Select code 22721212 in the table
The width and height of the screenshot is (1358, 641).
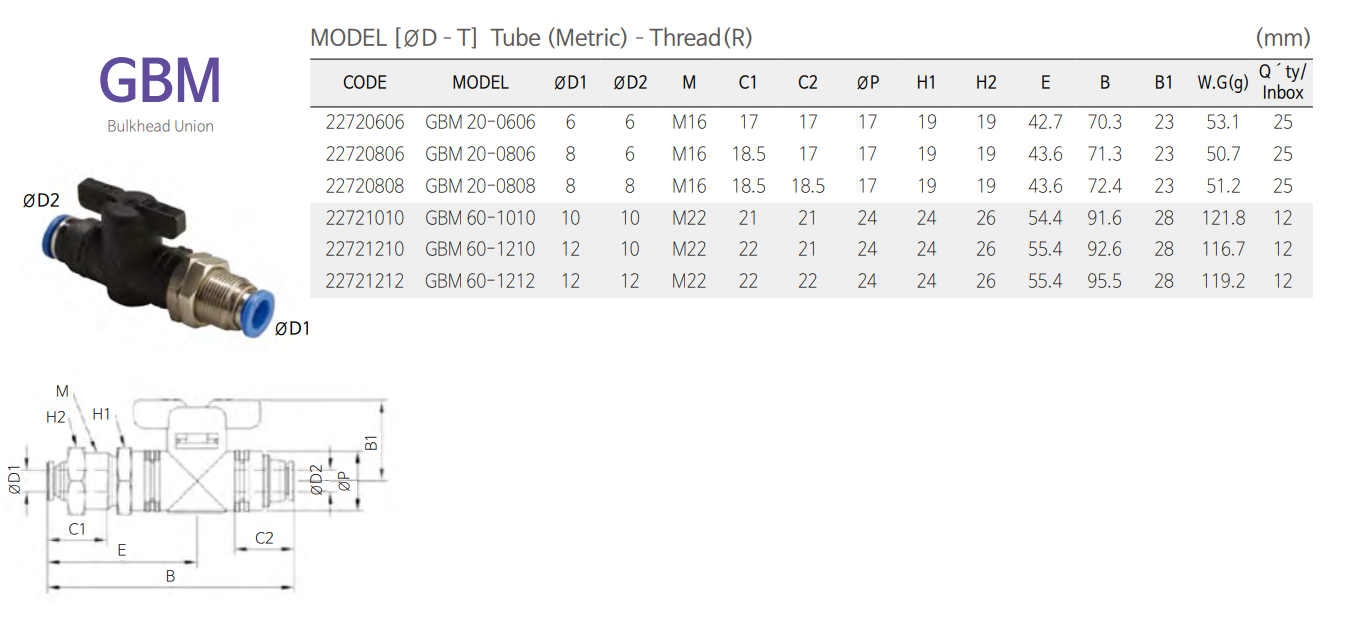point(365,281)
